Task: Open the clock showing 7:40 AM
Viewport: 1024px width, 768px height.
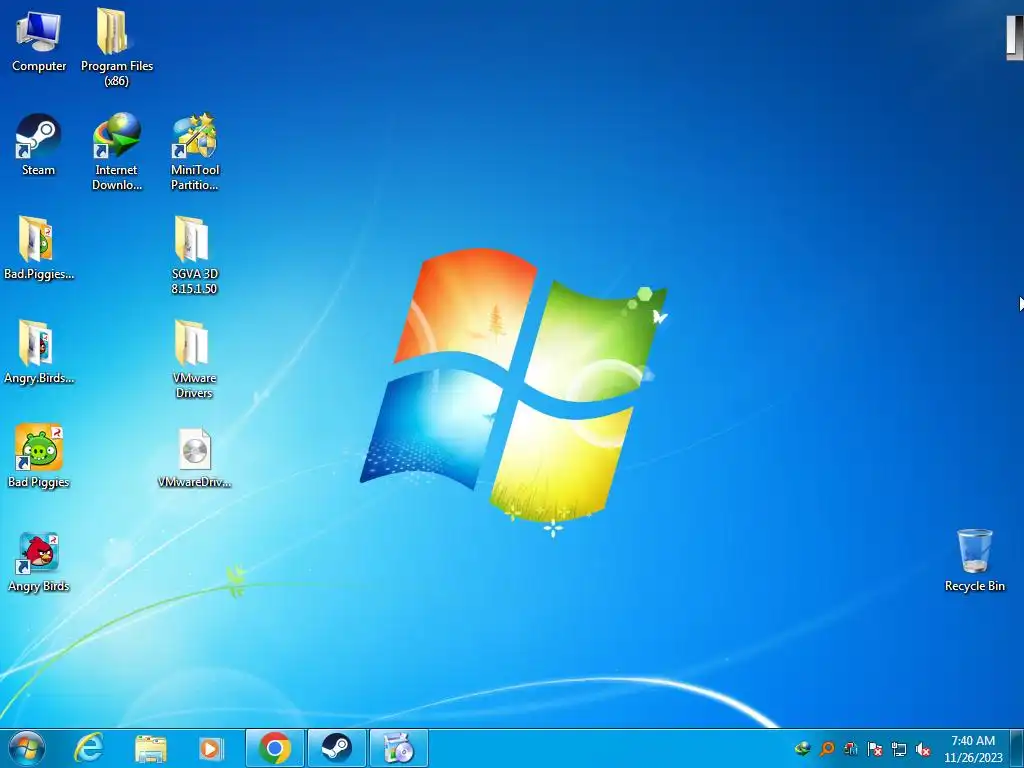Action: 973,748
